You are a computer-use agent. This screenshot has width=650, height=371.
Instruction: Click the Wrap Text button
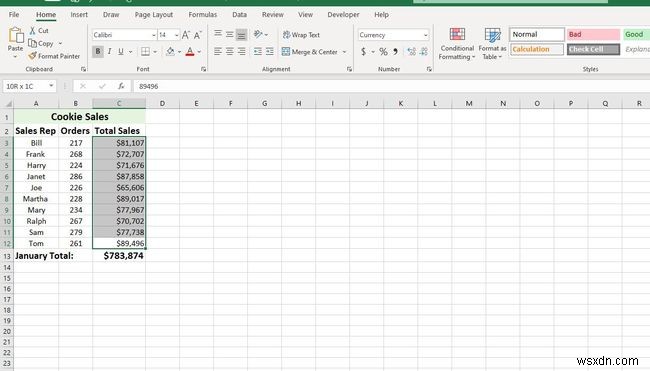(301, 35)
